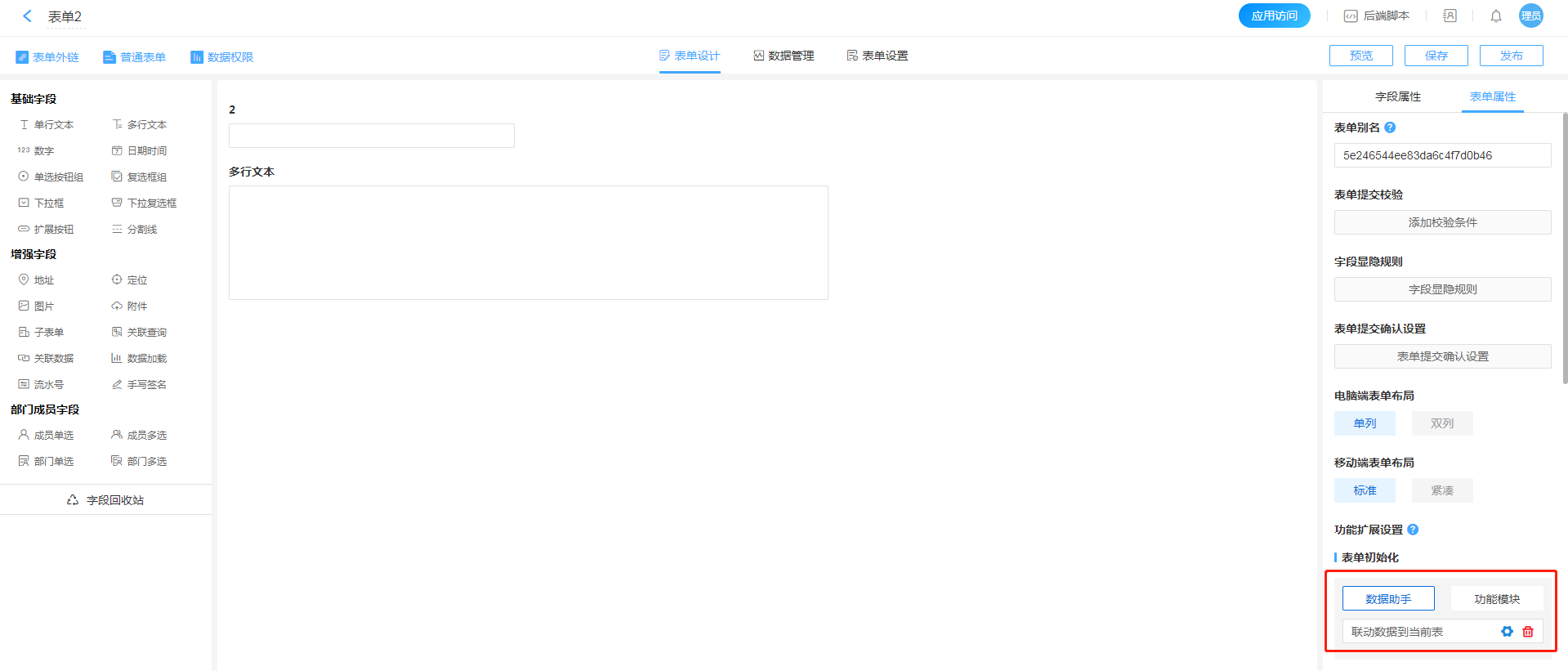Click help icon next to 功能扩展设置

[1413, 530]
